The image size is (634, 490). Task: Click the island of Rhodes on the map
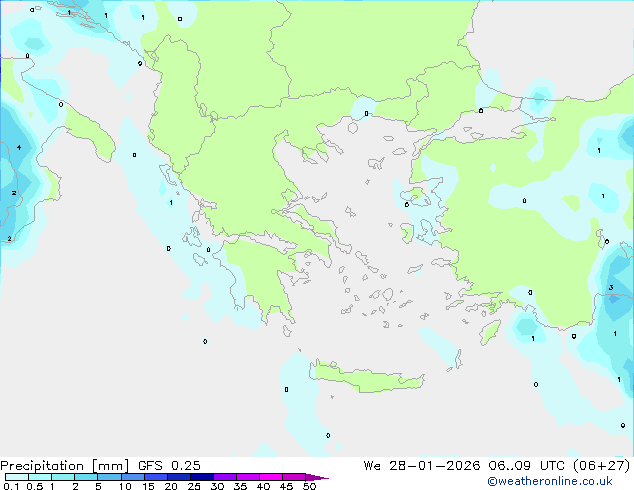(490, 332)
